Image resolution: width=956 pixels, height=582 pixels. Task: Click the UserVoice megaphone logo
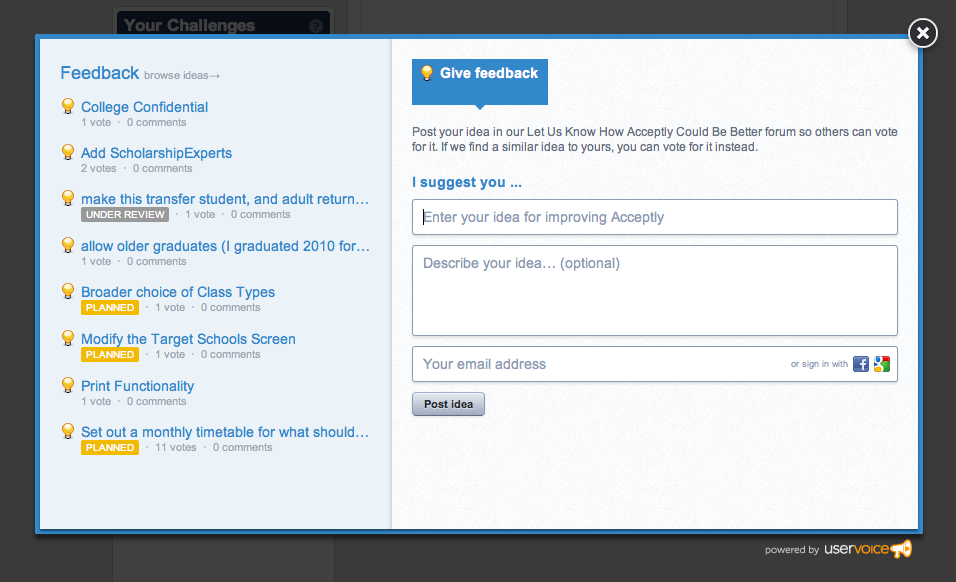[901, 548]
